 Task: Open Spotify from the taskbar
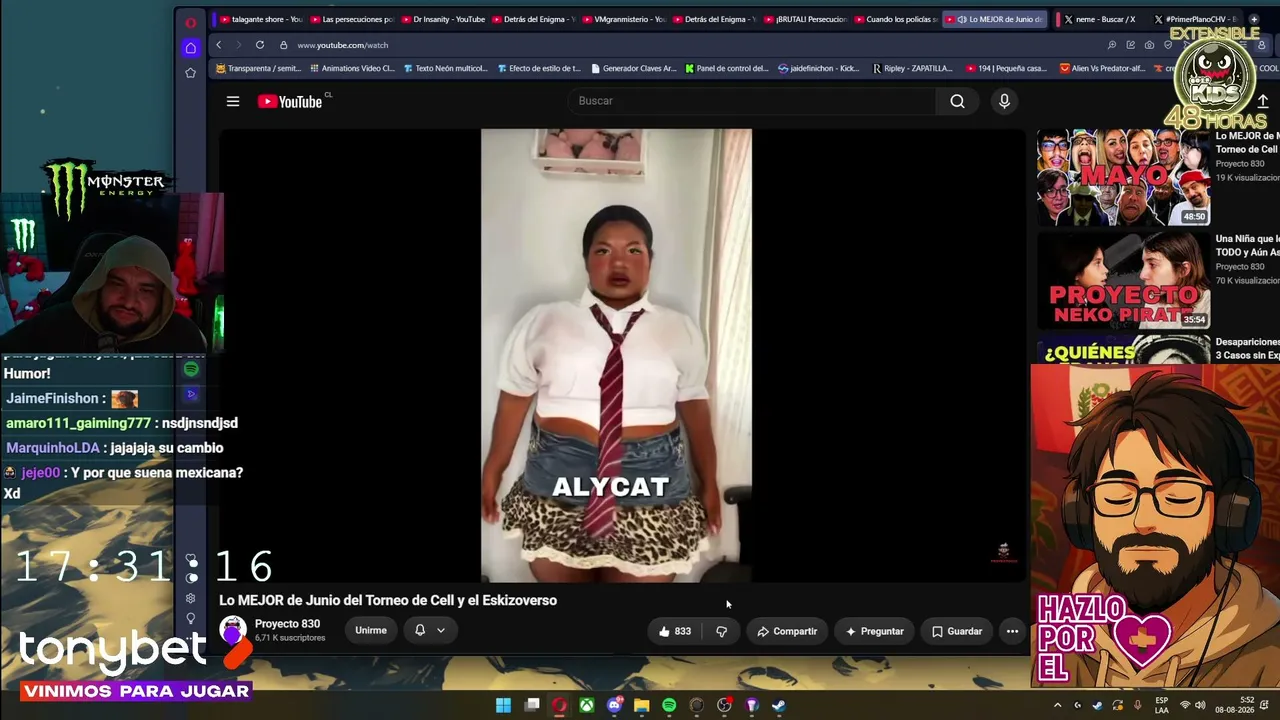click(669, 705)
